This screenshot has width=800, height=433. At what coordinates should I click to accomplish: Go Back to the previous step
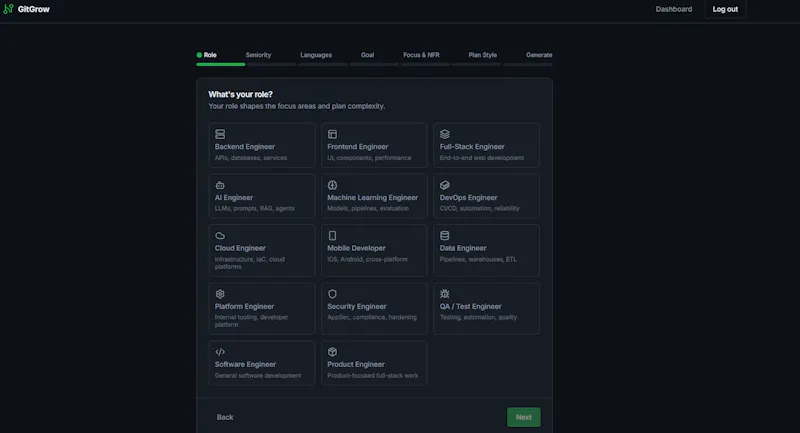click(x=224, y=417)
